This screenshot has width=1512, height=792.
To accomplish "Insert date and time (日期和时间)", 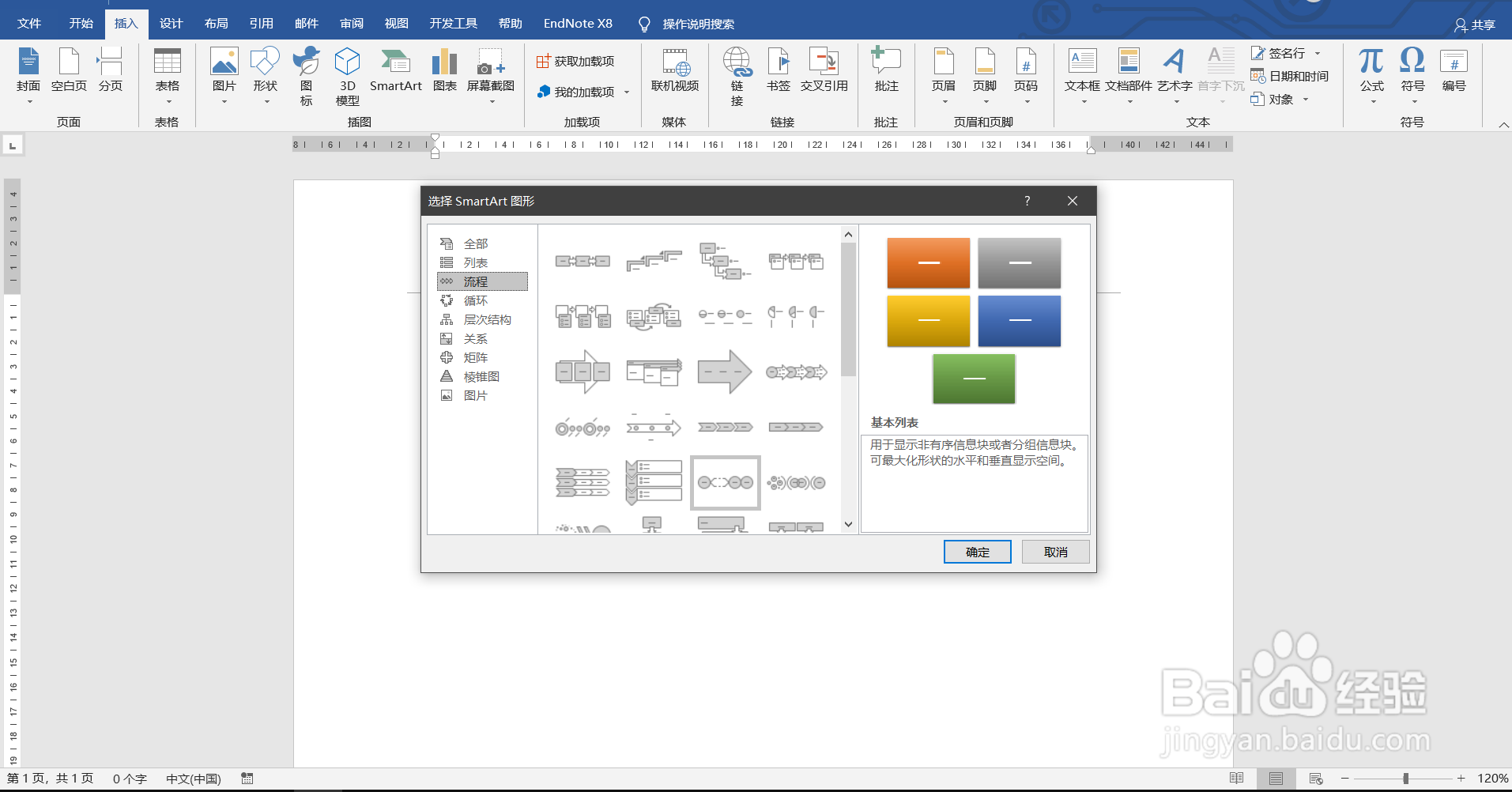I will tap(1290, 76).
